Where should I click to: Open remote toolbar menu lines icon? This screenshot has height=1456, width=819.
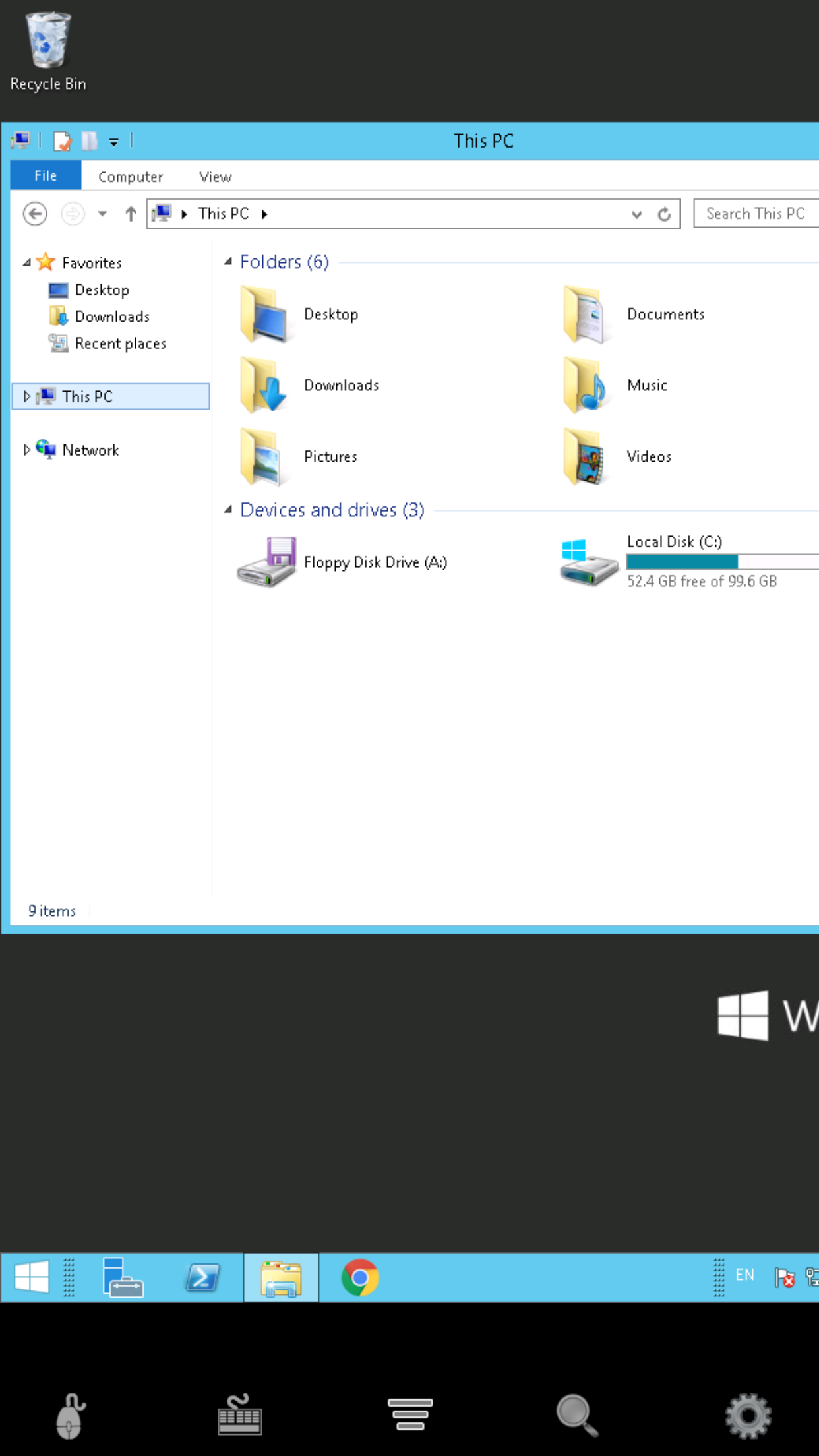410,1414
